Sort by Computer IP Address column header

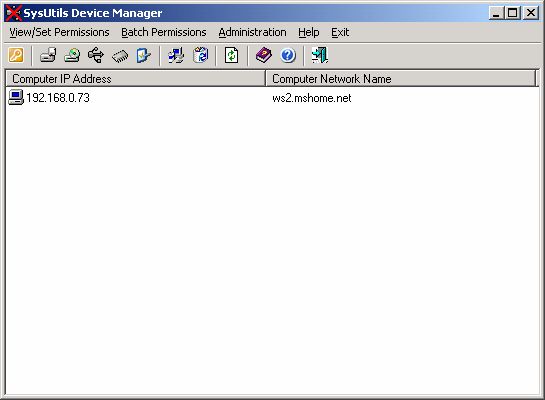click(136, 79)
